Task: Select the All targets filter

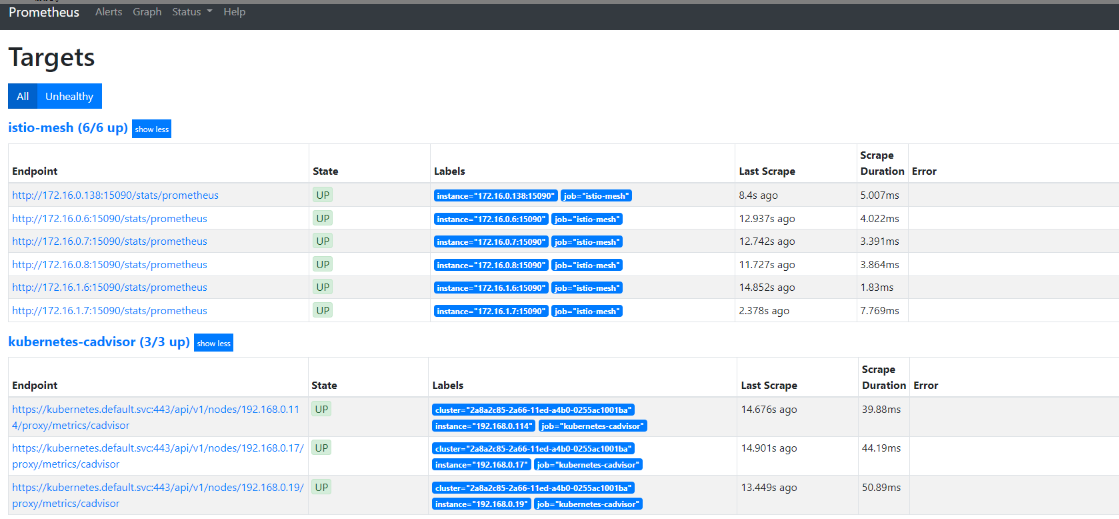Action: [23, 96]
